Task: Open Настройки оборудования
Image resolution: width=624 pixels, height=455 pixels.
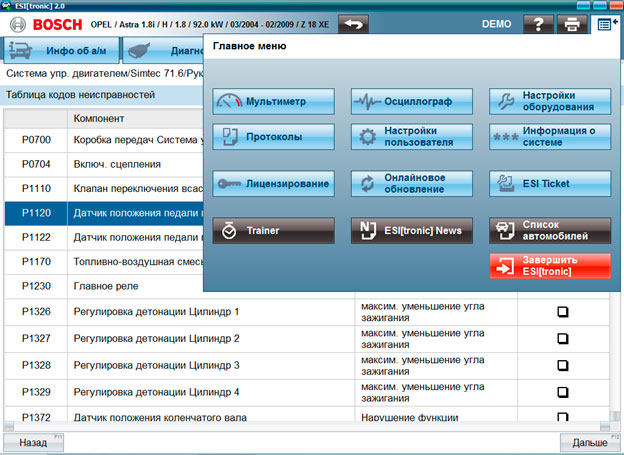Action: (x=550, y=102)
